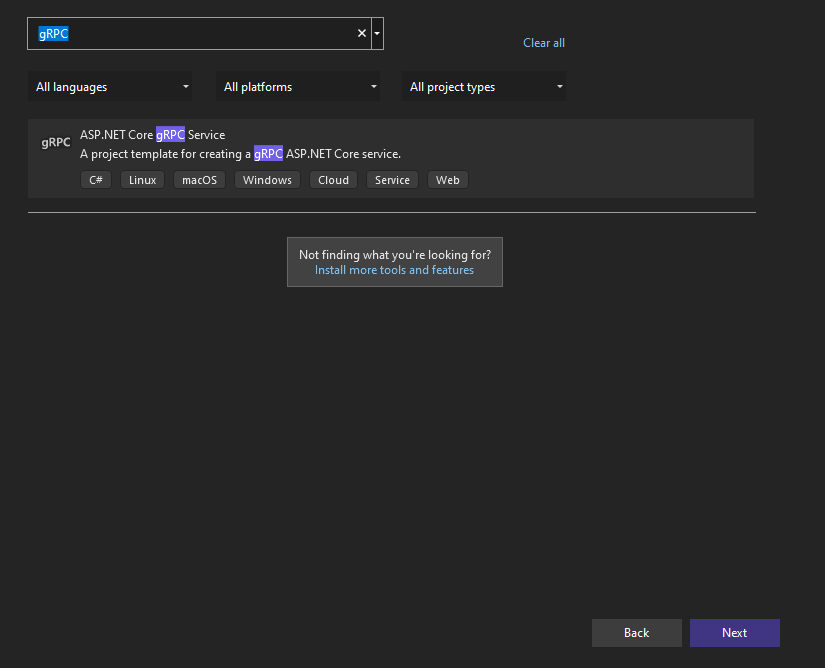Select the gRPC template icon
This screenshot has height=668, width=825.
tap(56, 142)
